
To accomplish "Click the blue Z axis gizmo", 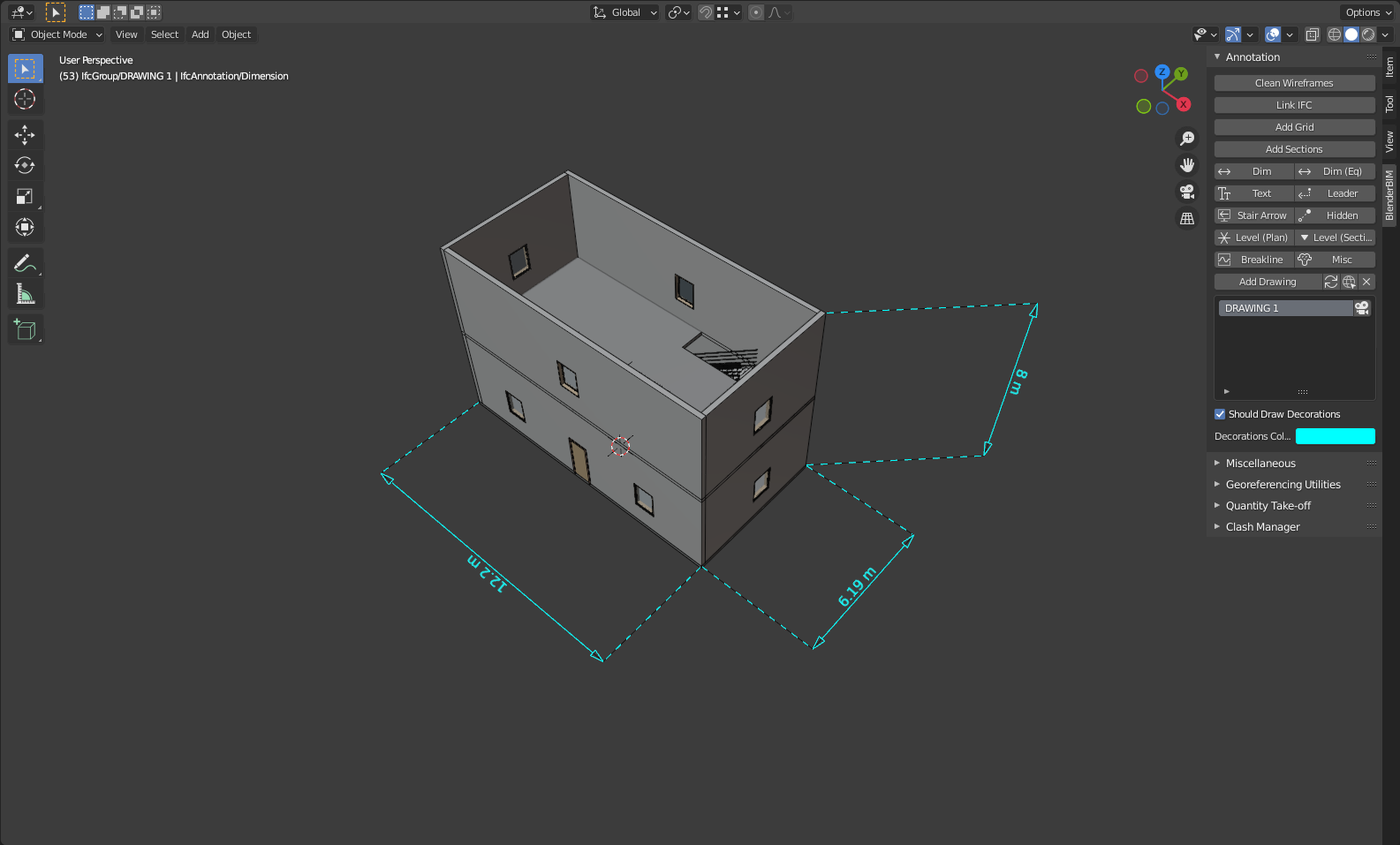I will click(x=1162, y=72).
